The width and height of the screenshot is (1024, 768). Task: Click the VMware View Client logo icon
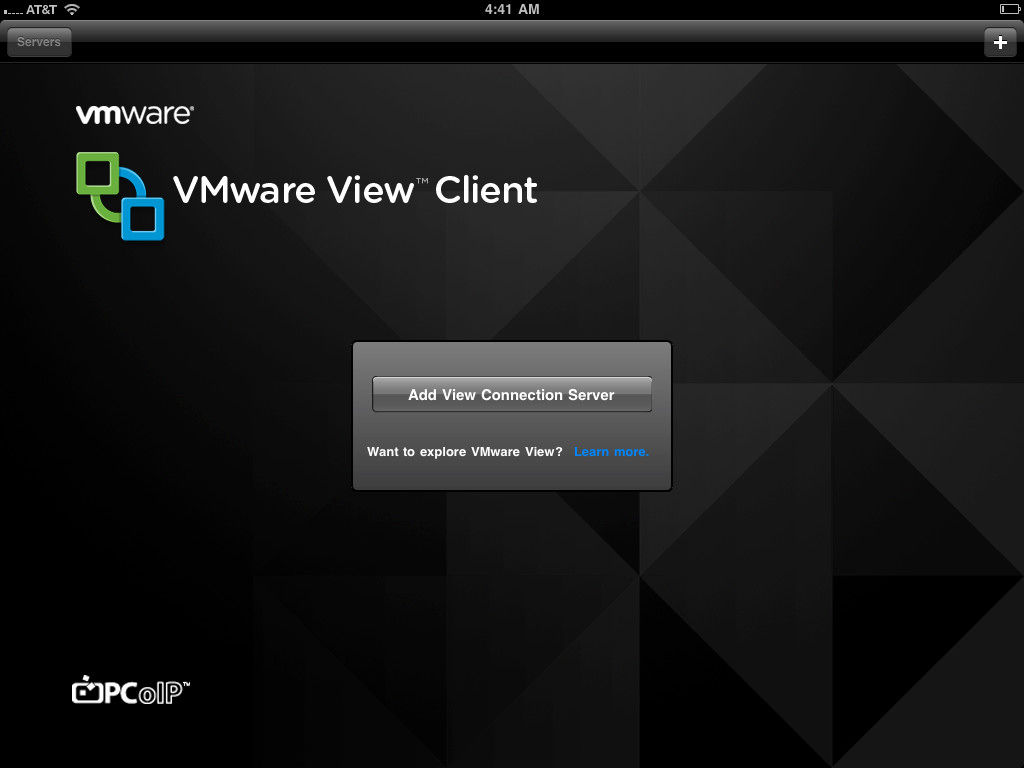pos(120,196)
